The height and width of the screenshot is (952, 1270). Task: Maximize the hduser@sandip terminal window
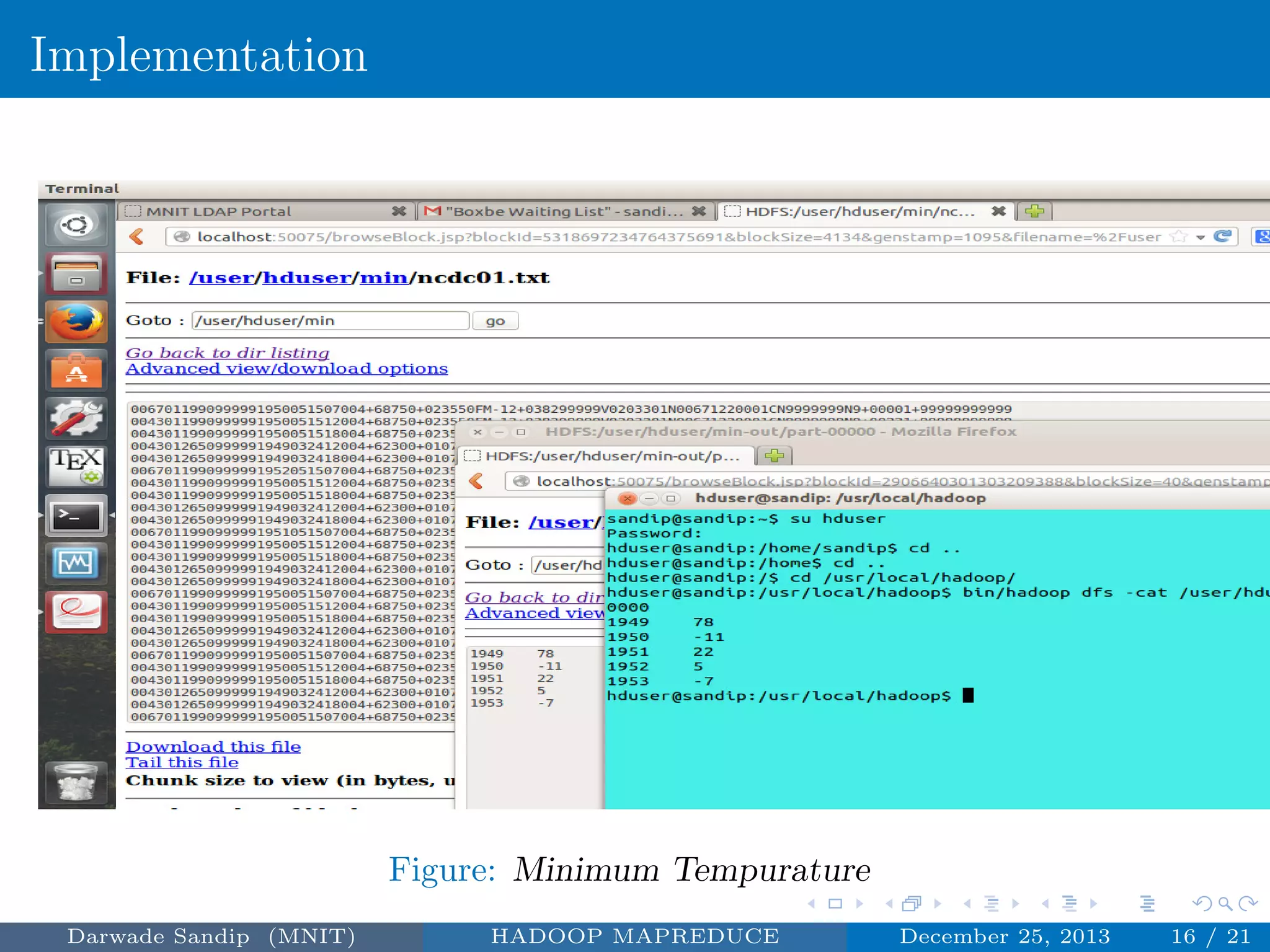670,498
